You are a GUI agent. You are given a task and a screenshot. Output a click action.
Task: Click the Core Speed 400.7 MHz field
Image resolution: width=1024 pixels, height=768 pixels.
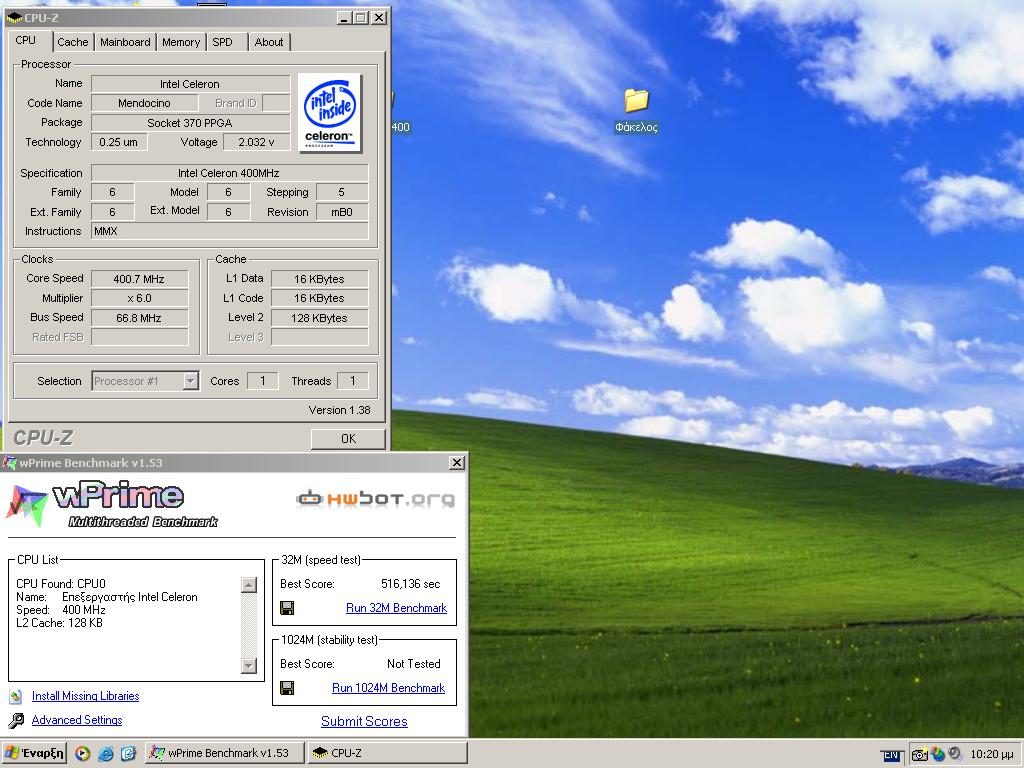(139, 279)
